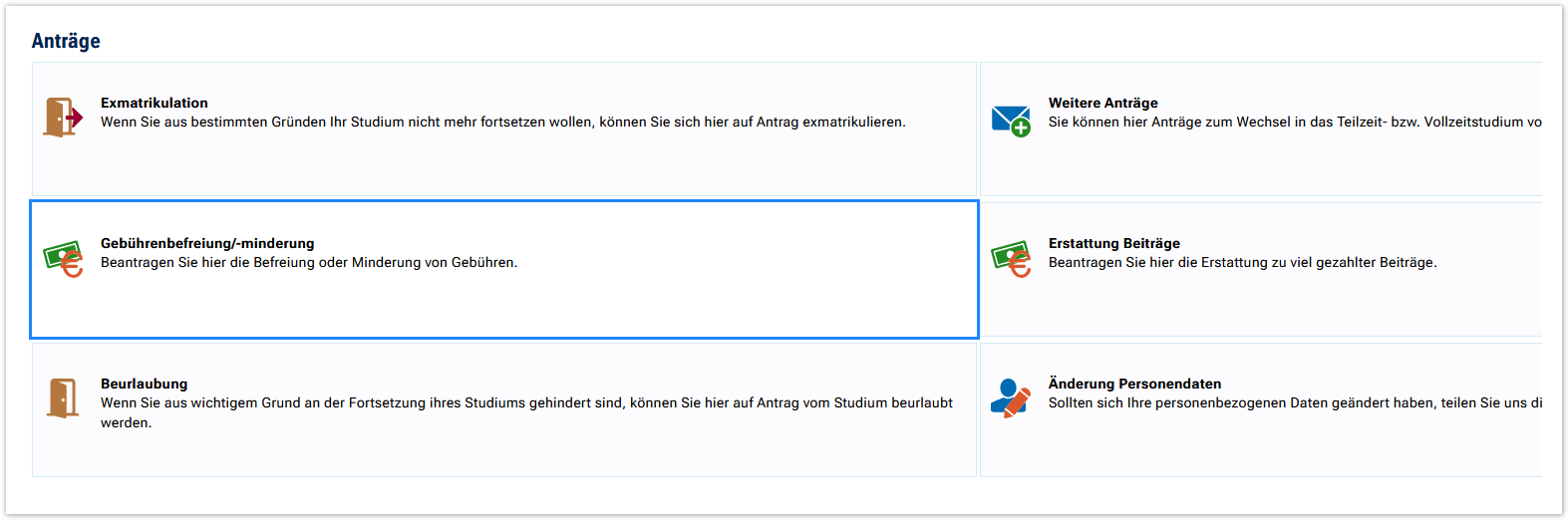Click the Änderung Personendaten person-with-pencil icon

coord(1011,397)
